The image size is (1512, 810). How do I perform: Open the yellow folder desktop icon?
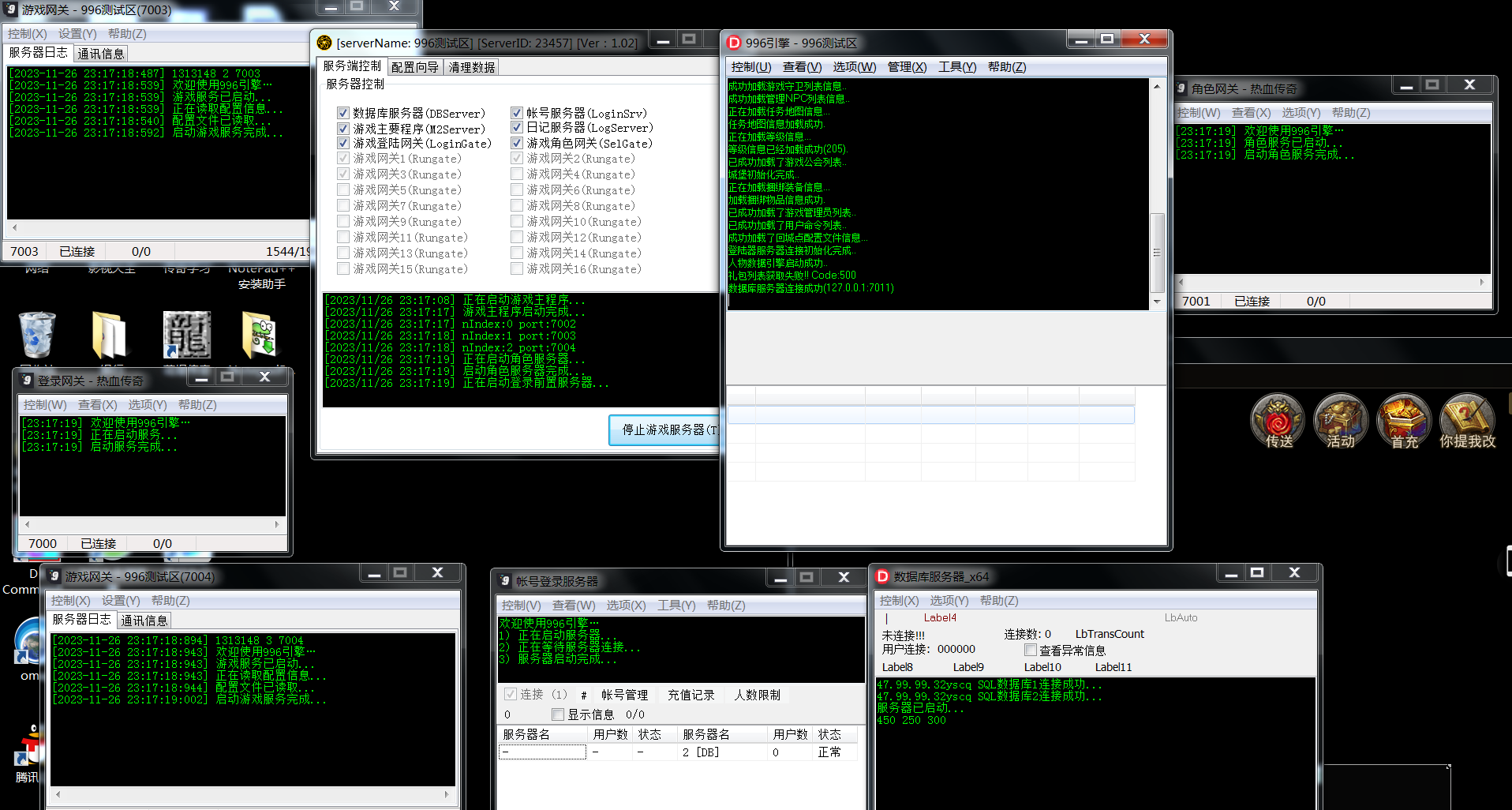click(x=109, y=335)
